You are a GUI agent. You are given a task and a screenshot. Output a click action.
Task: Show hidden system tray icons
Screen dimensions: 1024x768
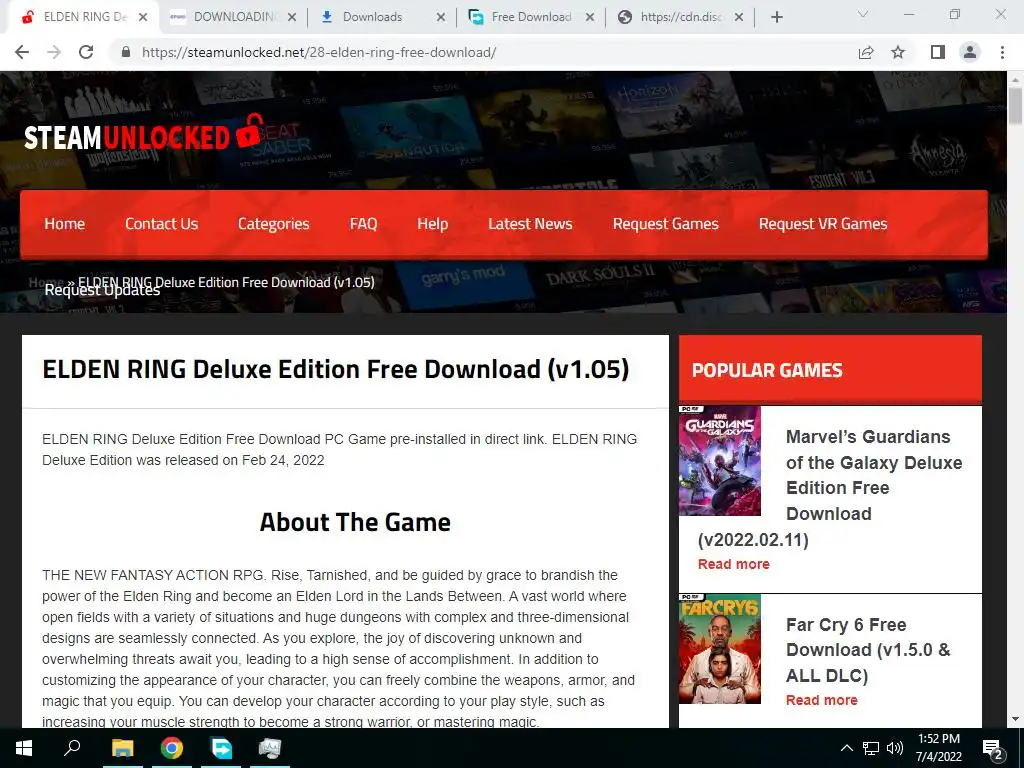coord(846,748)
